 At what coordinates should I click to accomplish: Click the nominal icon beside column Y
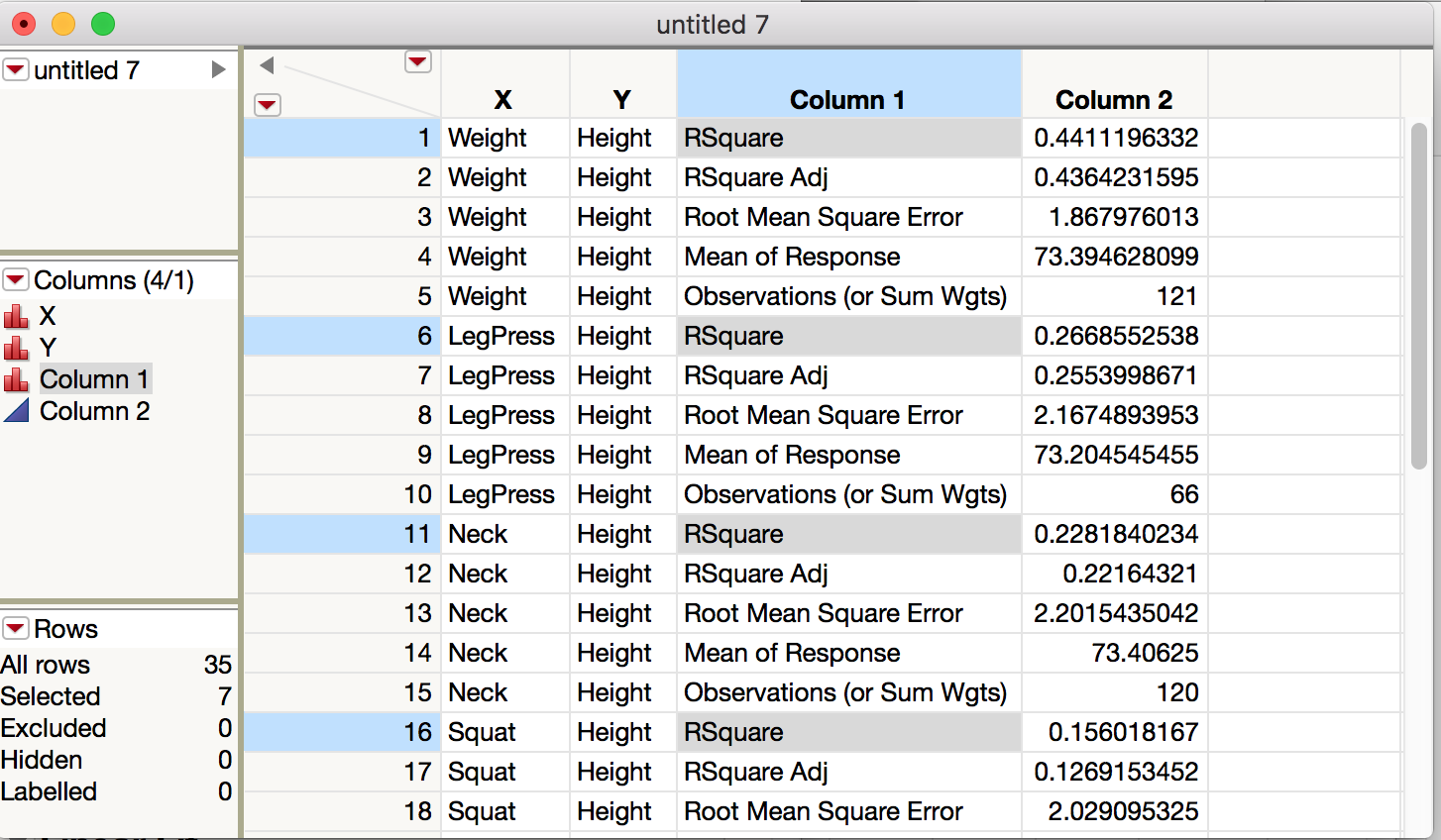pos(16,349)
